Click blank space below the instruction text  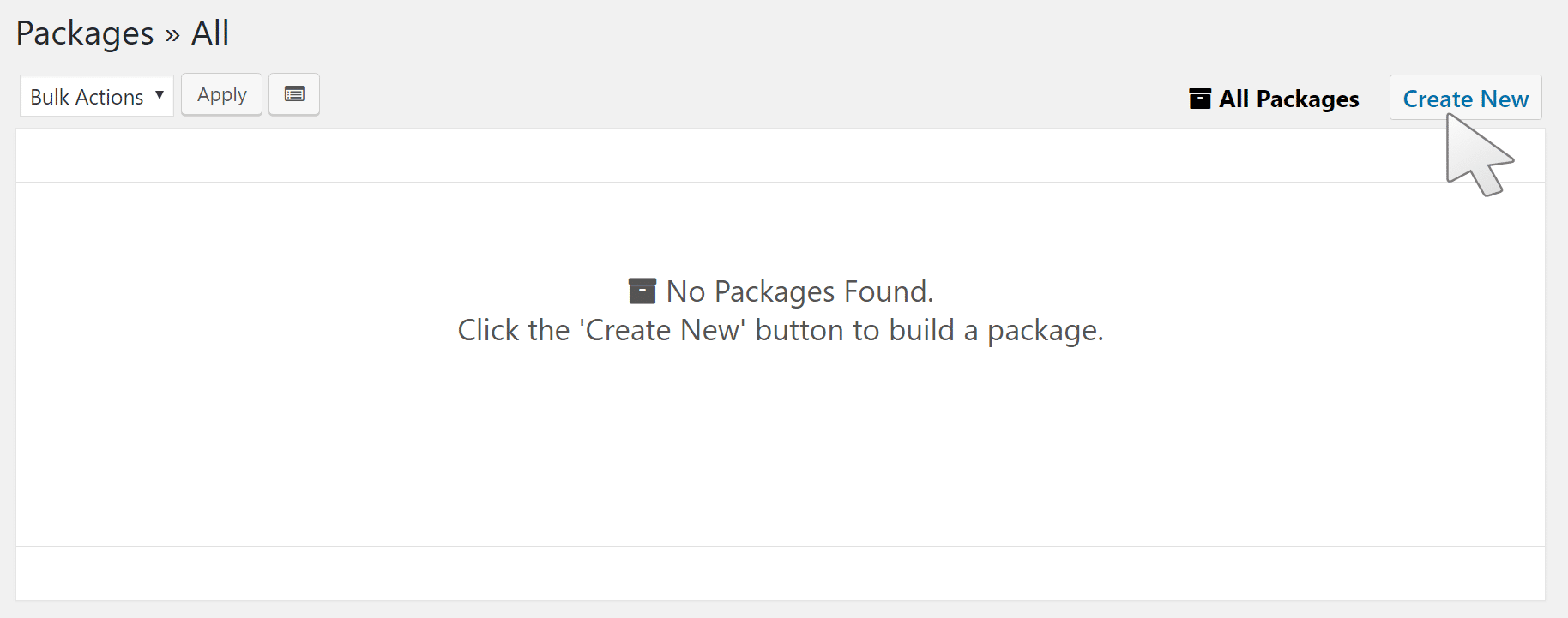coord(780,446)
